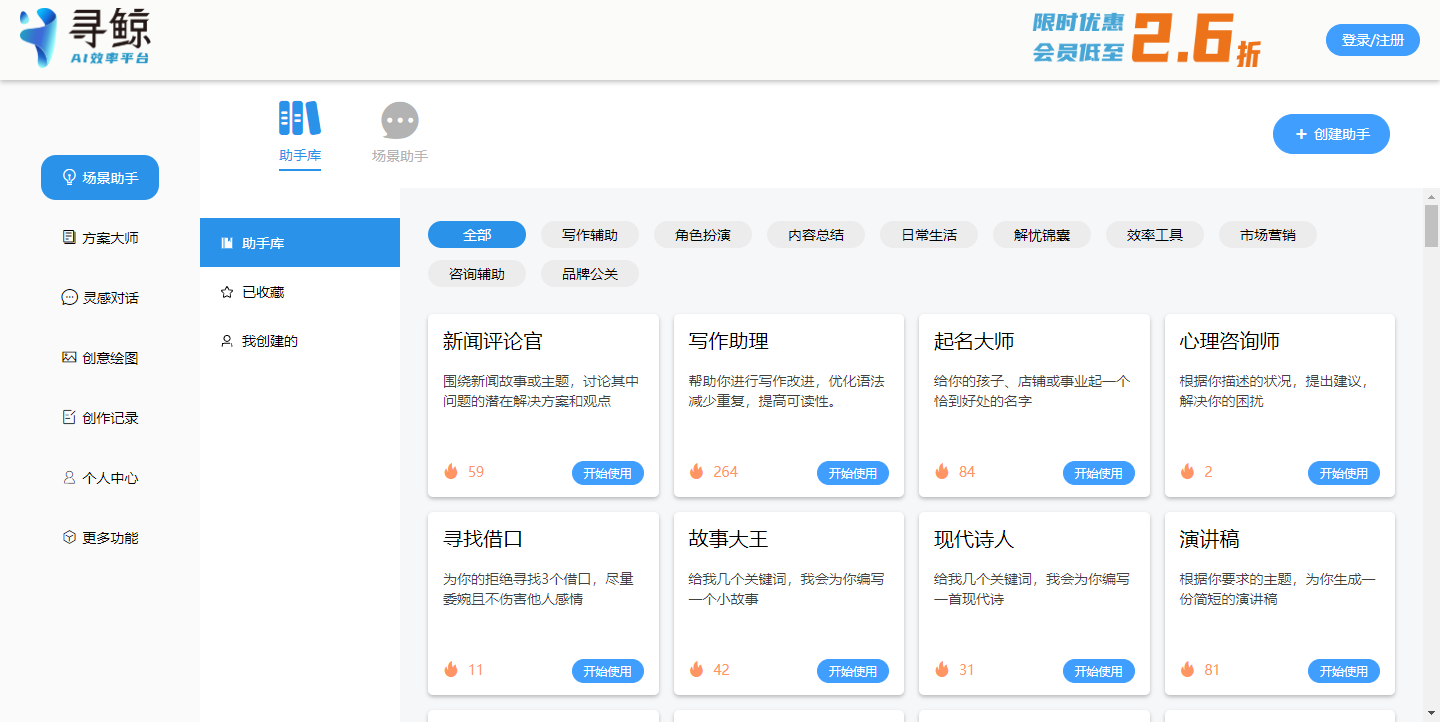Select the 全部 category filter
The image size is (1440, 722).
[477, 235]
